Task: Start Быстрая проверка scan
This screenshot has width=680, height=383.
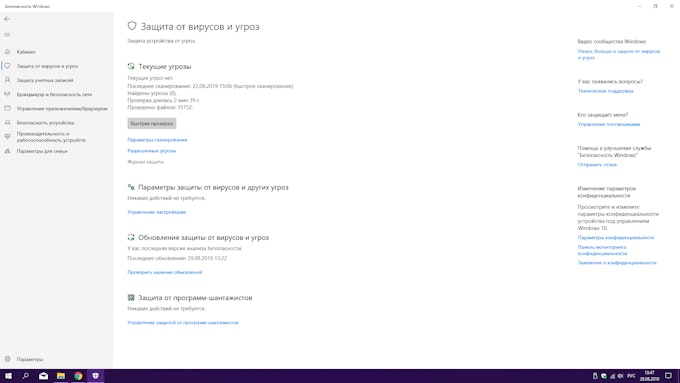Action: [x=152, y=124]
